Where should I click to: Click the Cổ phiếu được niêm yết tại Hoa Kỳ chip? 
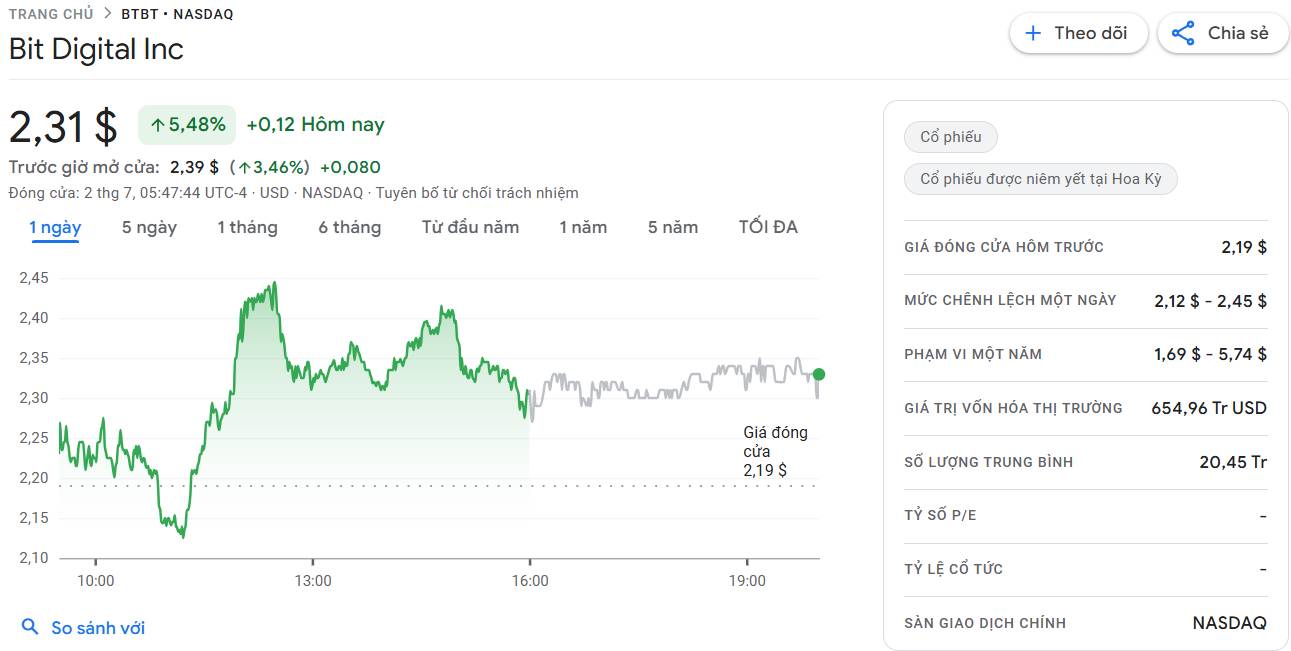[1041, 179]
